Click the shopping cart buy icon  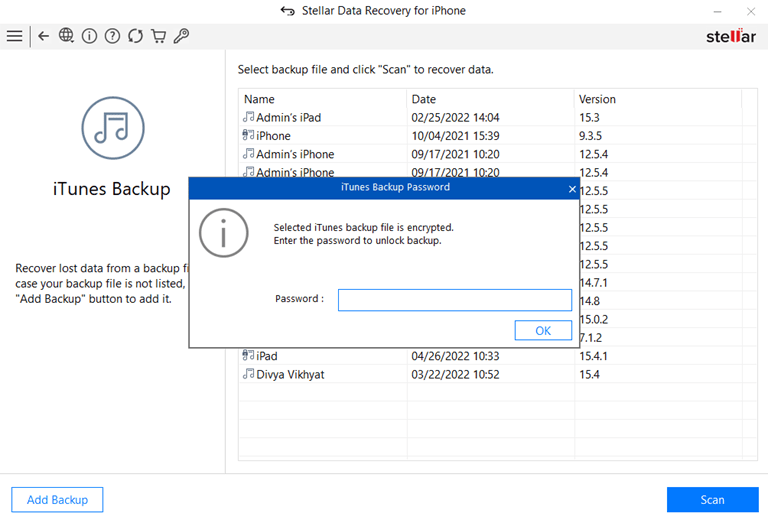158,36
